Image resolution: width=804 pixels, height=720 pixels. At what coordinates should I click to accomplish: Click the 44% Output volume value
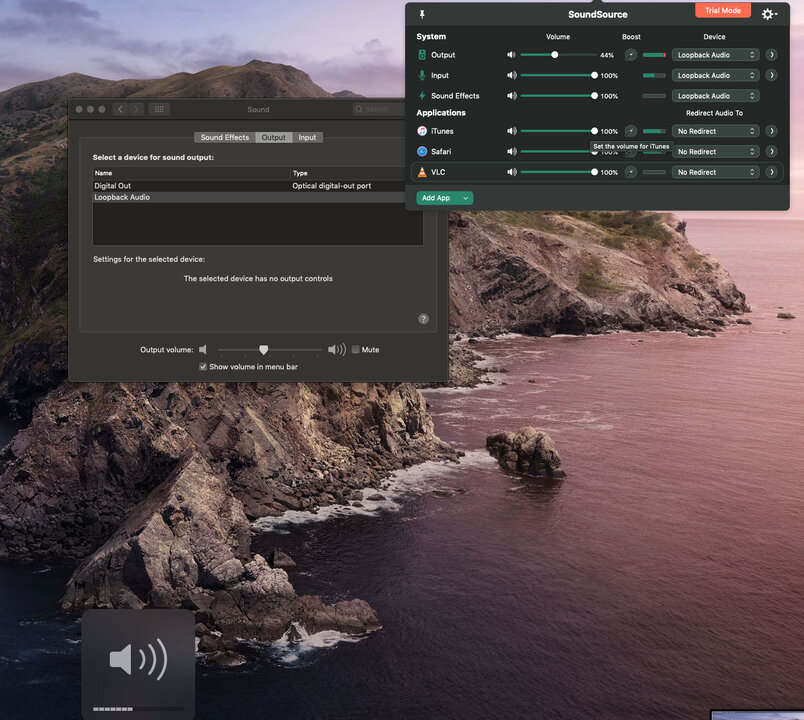(607, 55)
